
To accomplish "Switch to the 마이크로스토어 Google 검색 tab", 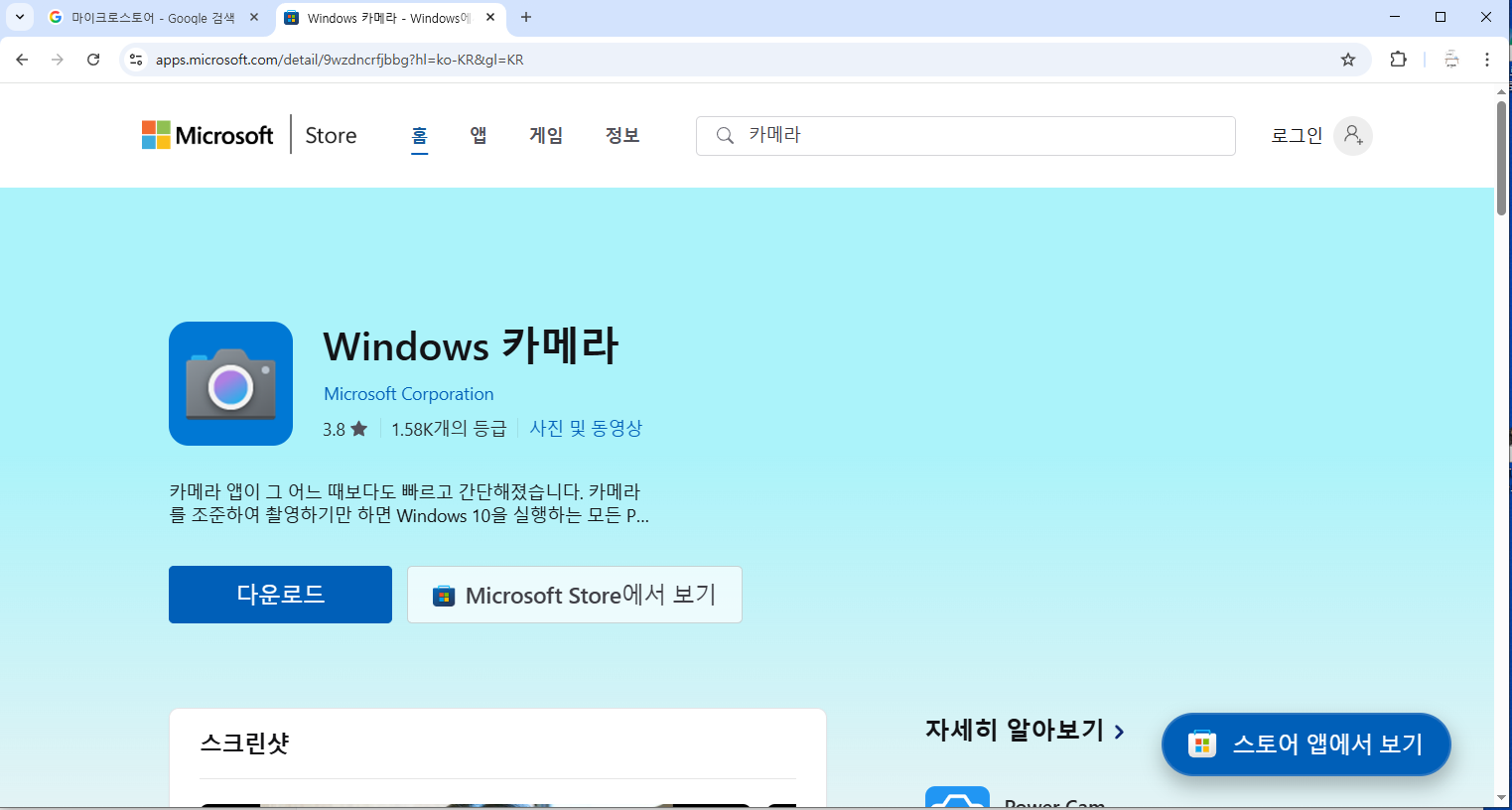I will [x=153, y=18].
